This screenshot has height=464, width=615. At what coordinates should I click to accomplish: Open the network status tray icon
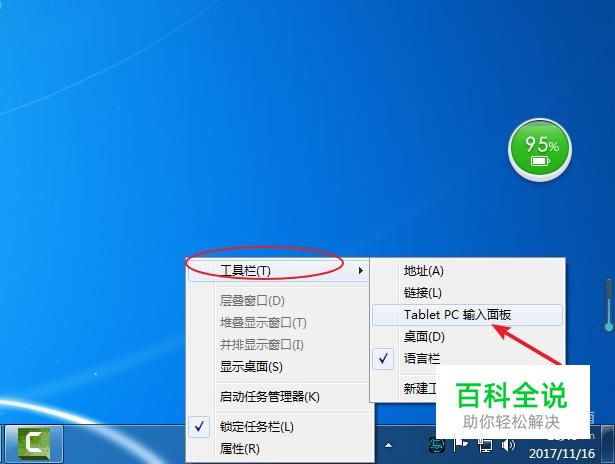tap(485, 445)
